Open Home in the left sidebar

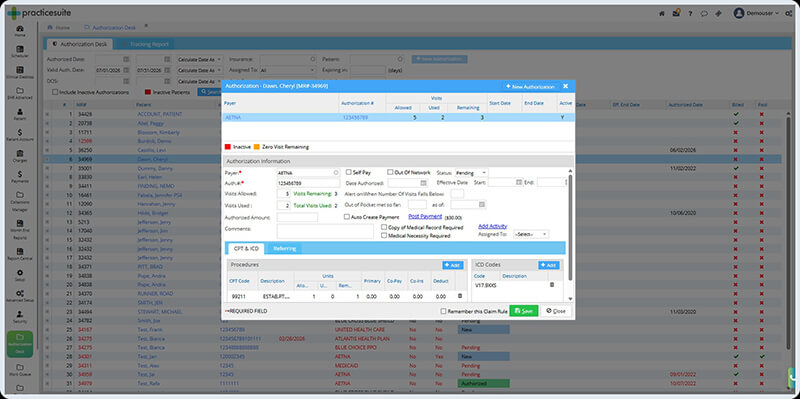(x=19, y=31)
